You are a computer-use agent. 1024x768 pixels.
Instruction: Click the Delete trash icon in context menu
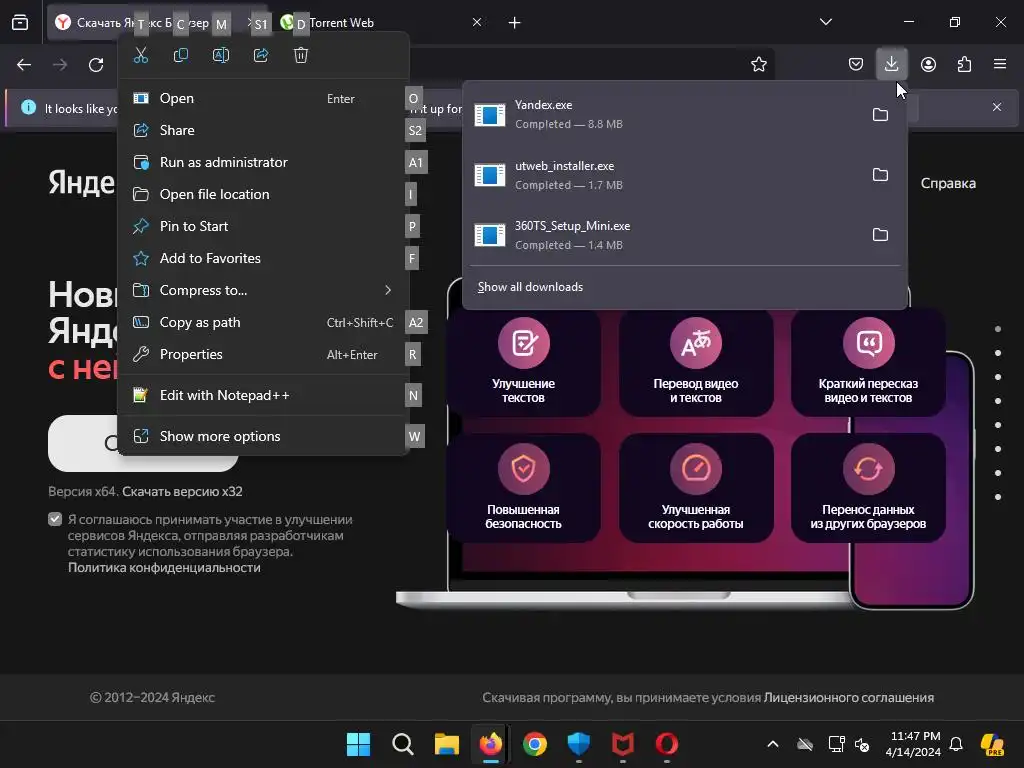click(x=300, y=56)
